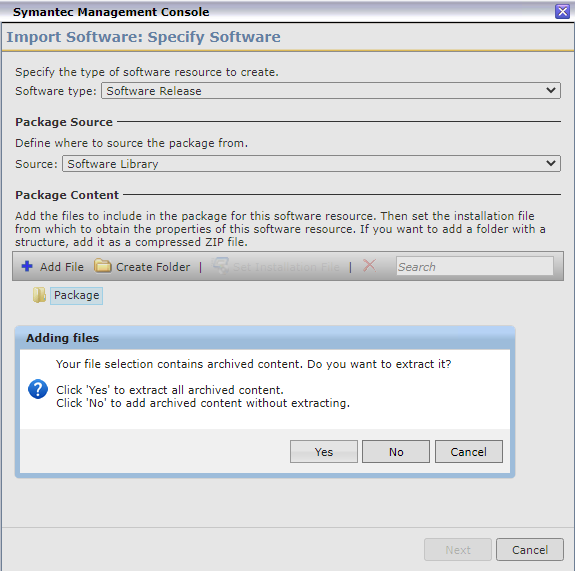Cancel the Adding files dialog

pos(469,451)
